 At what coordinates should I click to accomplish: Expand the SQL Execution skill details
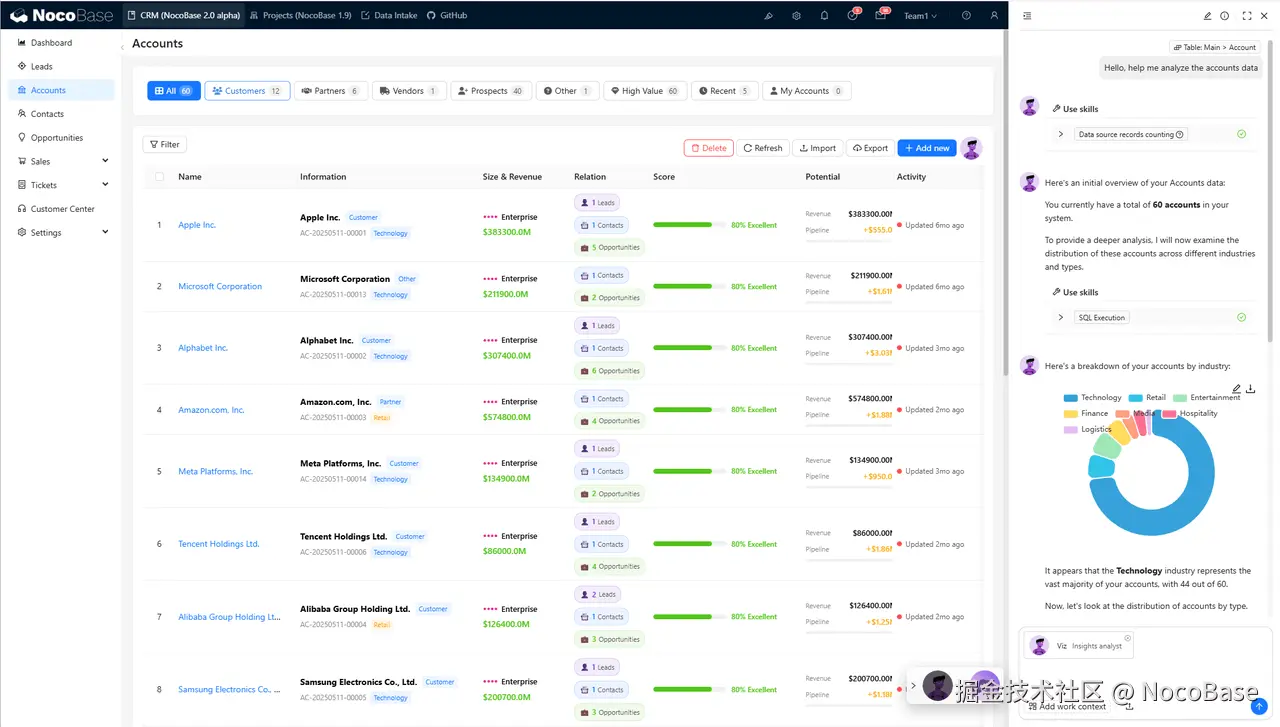[1061, 317]
